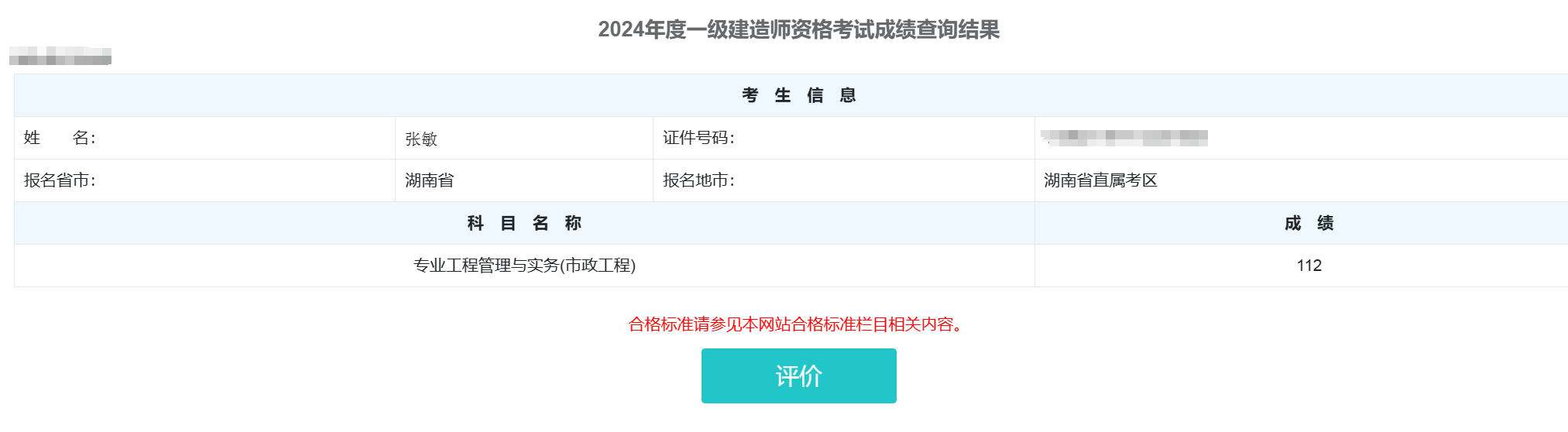Click the 证件号码 label
This screenshot has height=432, width=1568.
698,138
